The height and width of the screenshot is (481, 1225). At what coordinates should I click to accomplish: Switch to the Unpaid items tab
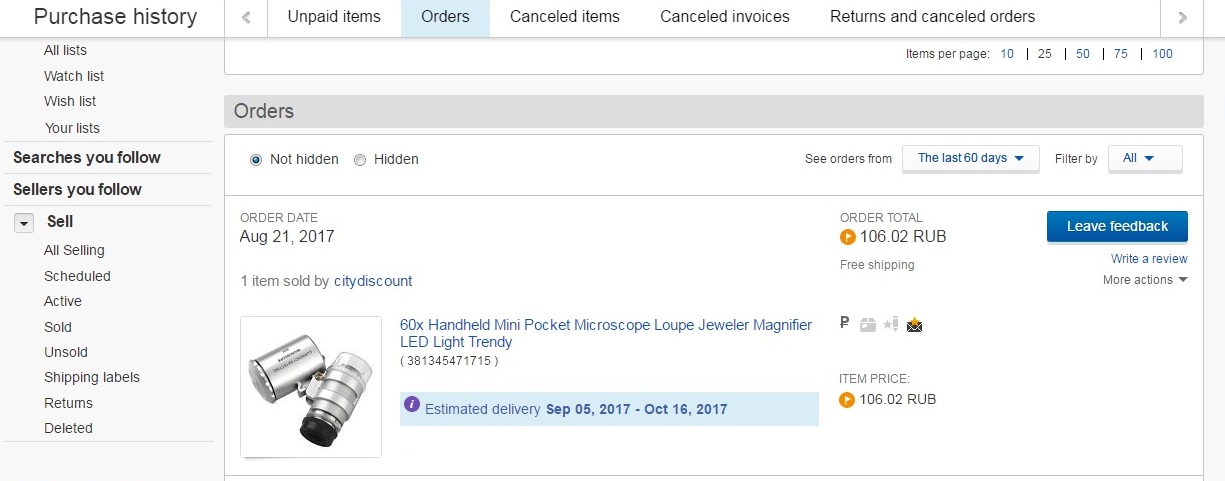coord(334,17)
